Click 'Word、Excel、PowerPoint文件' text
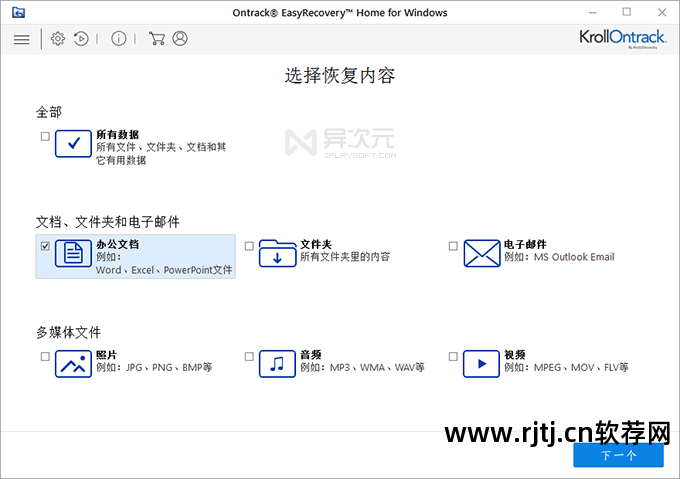Screen dimensions: 680x479 tap(164, 270)
